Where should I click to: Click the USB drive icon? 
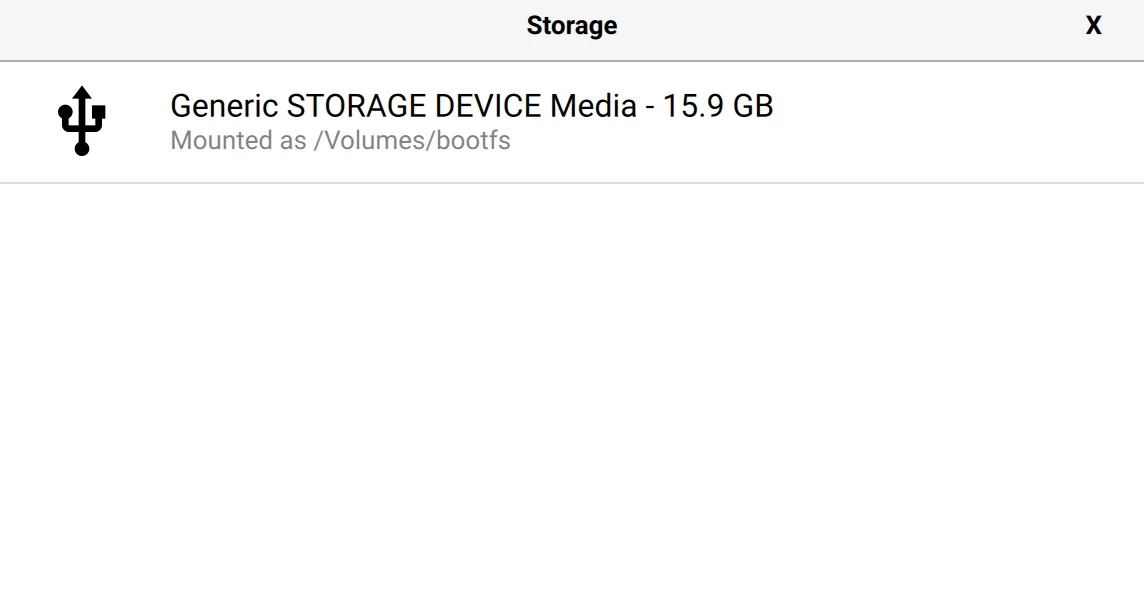82,121
